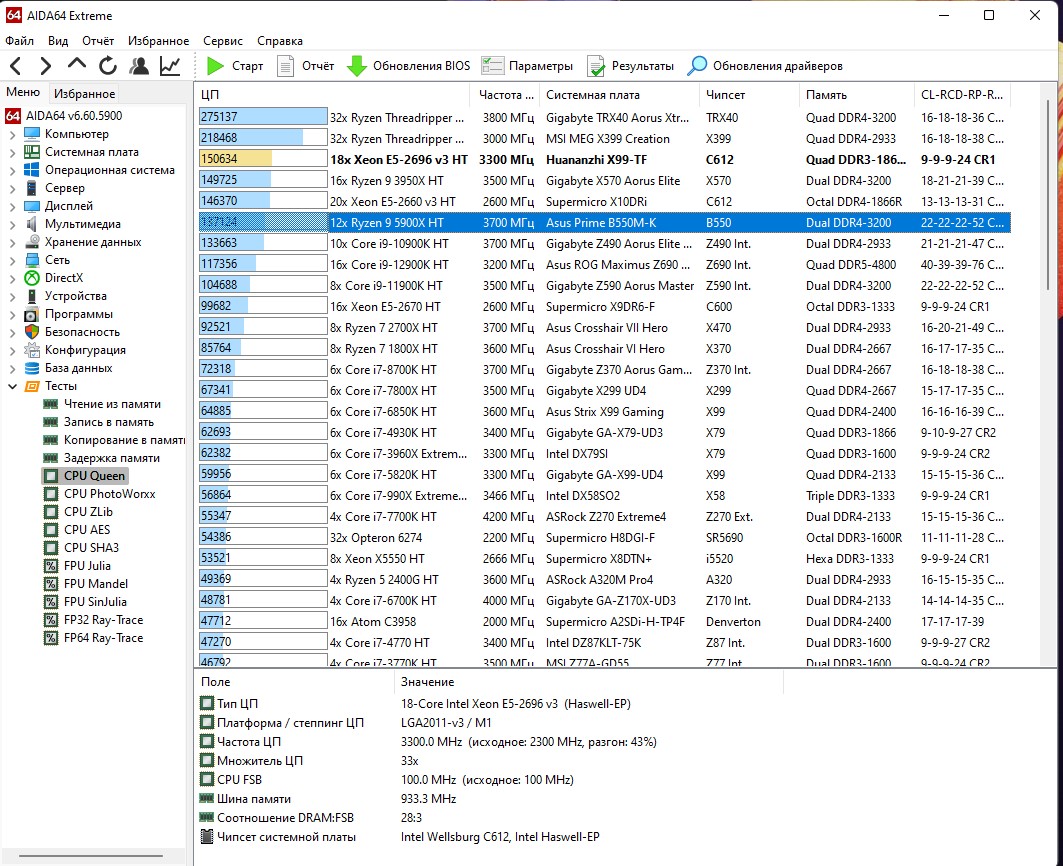Sort by the Системная плата column header
1063x866 pixels.
click(620, 95)
